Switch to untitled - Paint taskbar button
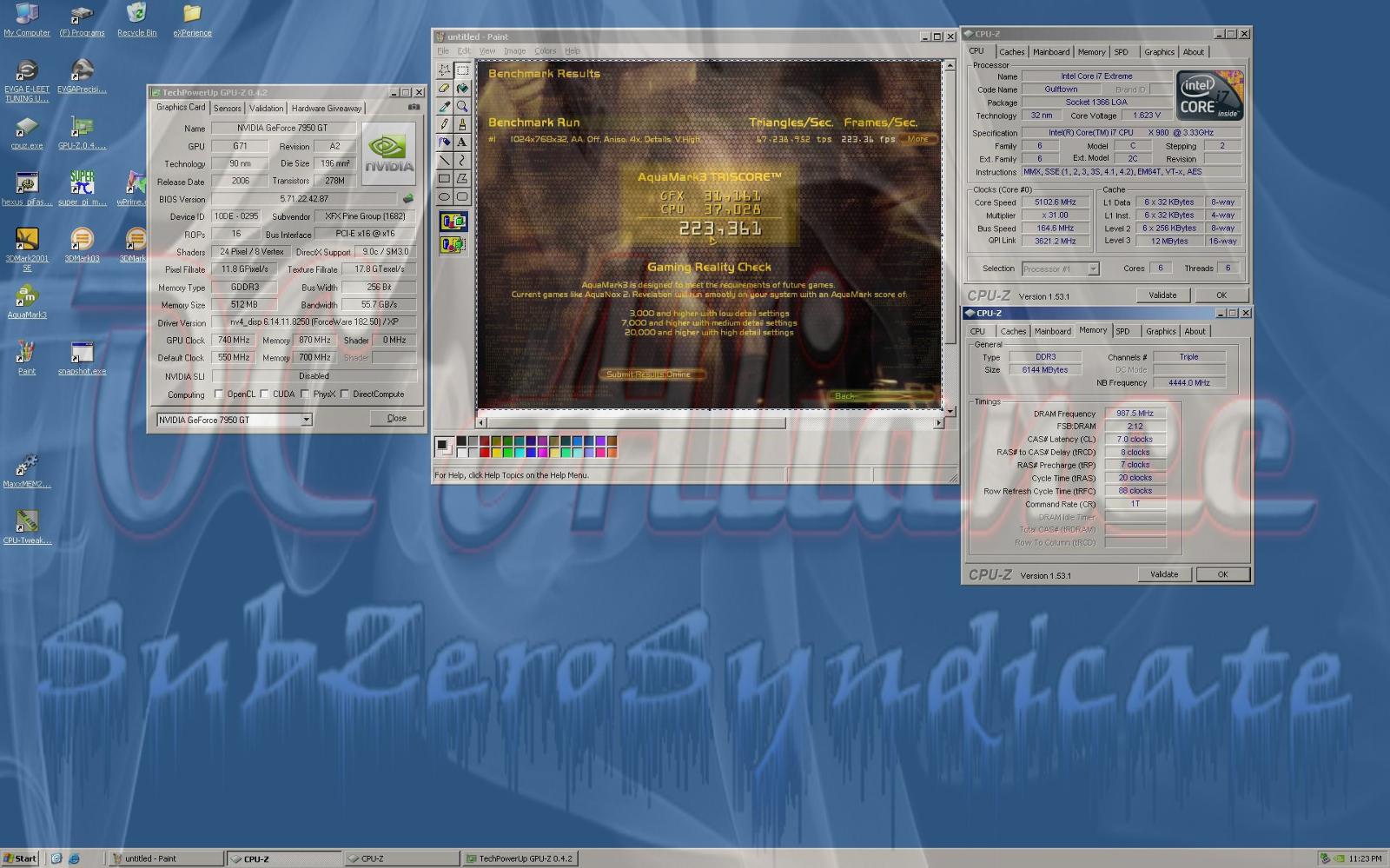Screen dimensions: 1390x868 click(x=167, y=858)
